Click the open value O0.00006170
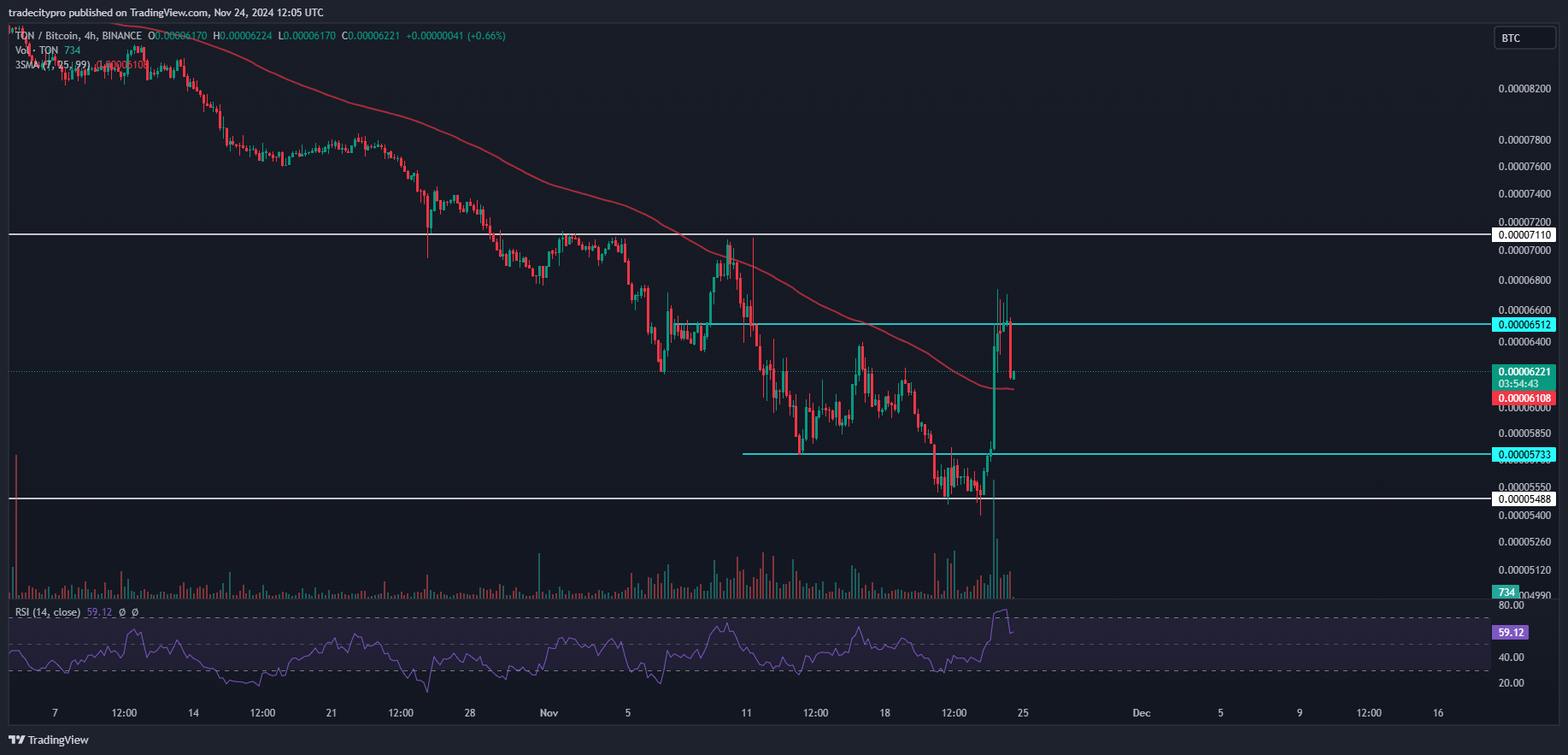This screenshot has height=755, width=1568. [x=178, y=36]
